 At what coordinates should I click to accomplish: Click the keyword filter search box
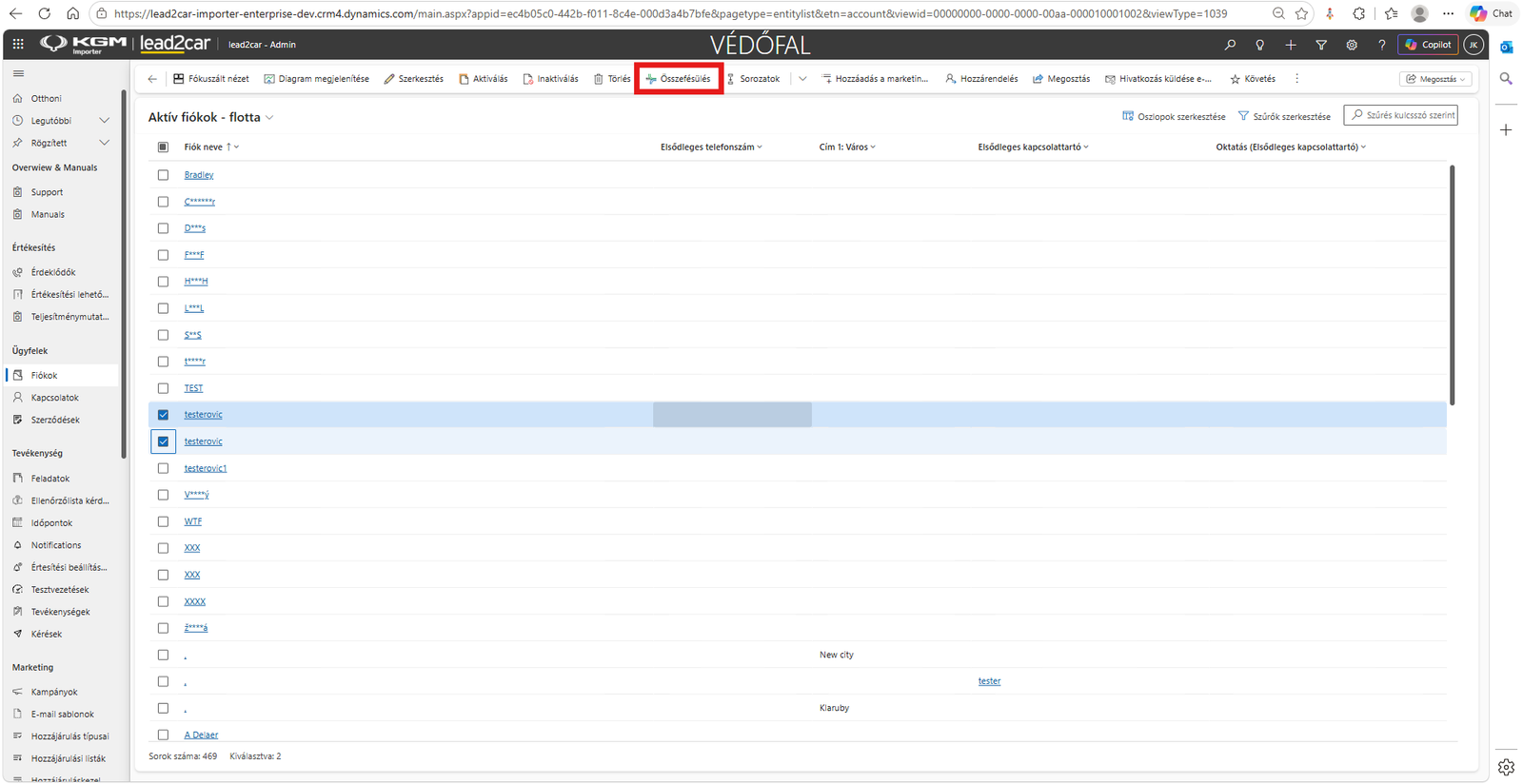coord(1400,115)
